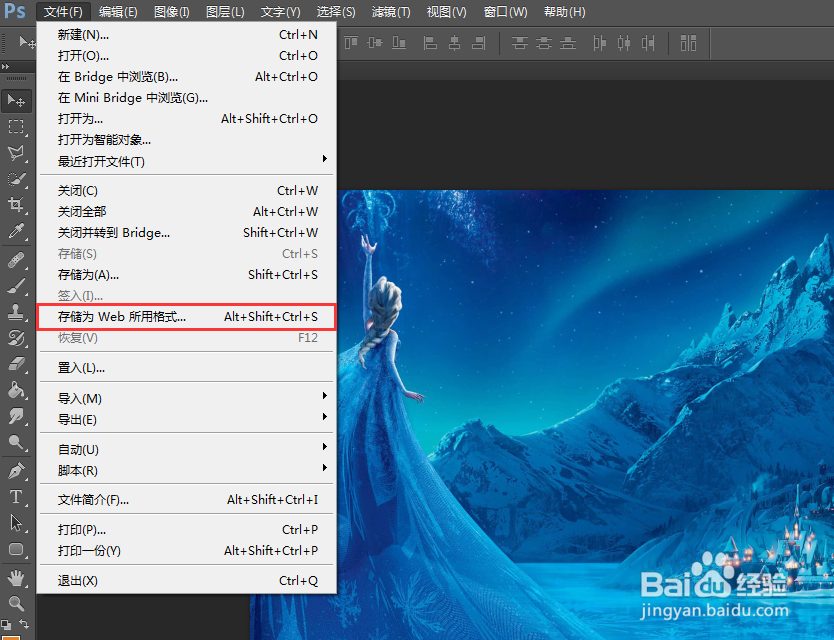834x640 pixels.
Task: Open the 选择(S) menu
Action: (336, 12)
